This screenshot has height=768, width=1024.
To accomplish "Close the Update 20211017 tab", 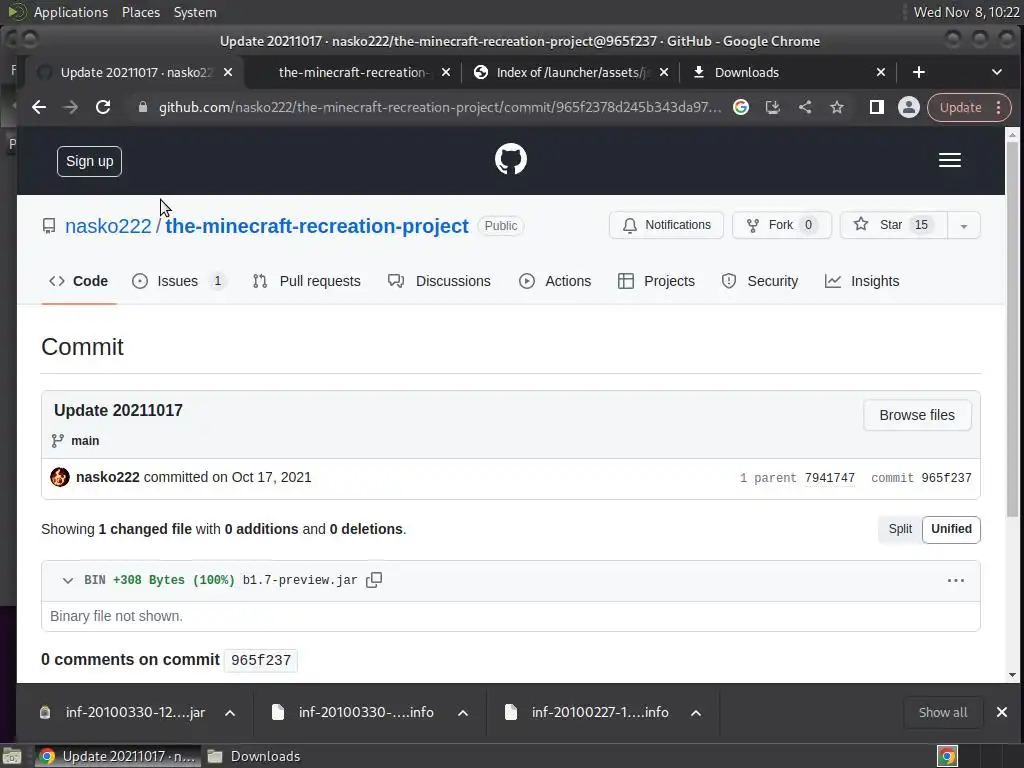I will pyautogui.click(x=228, y=72).
